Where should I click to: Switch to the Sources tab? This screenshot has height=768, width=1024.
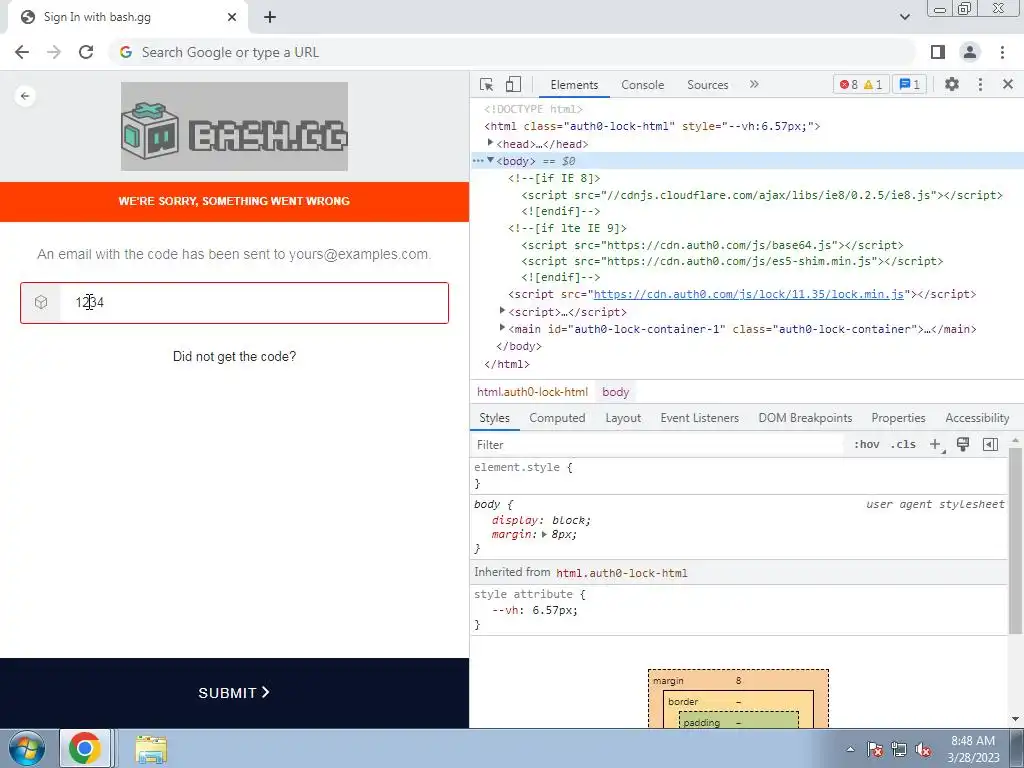pyautogui.click(x=707, y=85)
